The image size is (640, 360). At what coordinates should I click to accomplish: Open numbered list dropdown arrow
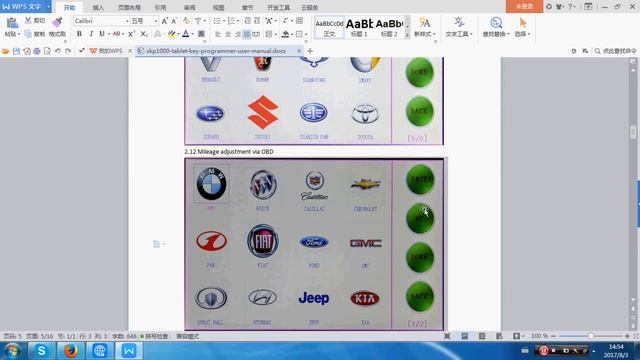(238, 21)
